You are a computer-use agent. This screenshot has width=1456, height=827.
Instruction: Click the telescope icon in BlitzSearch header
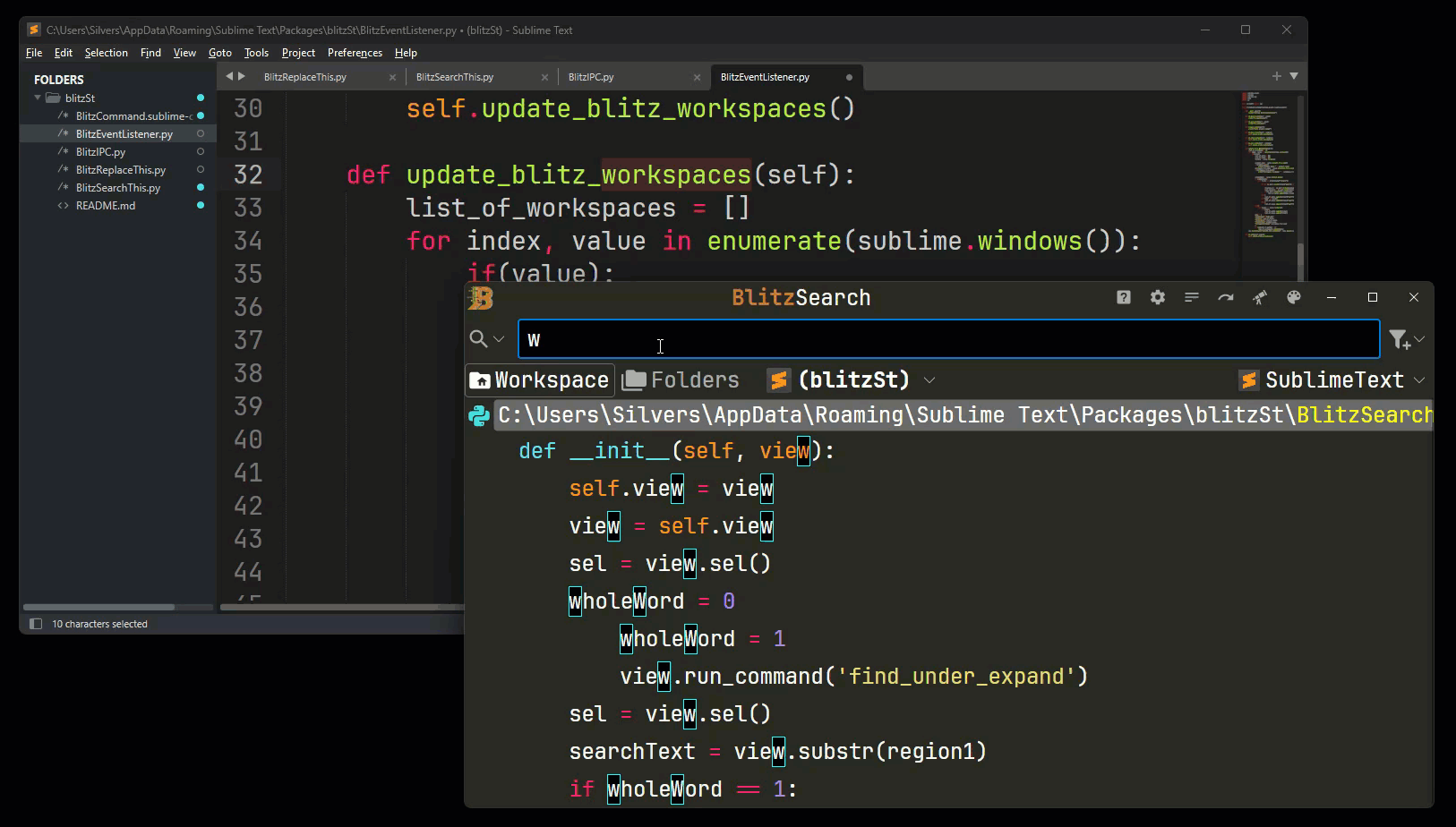1260,297
